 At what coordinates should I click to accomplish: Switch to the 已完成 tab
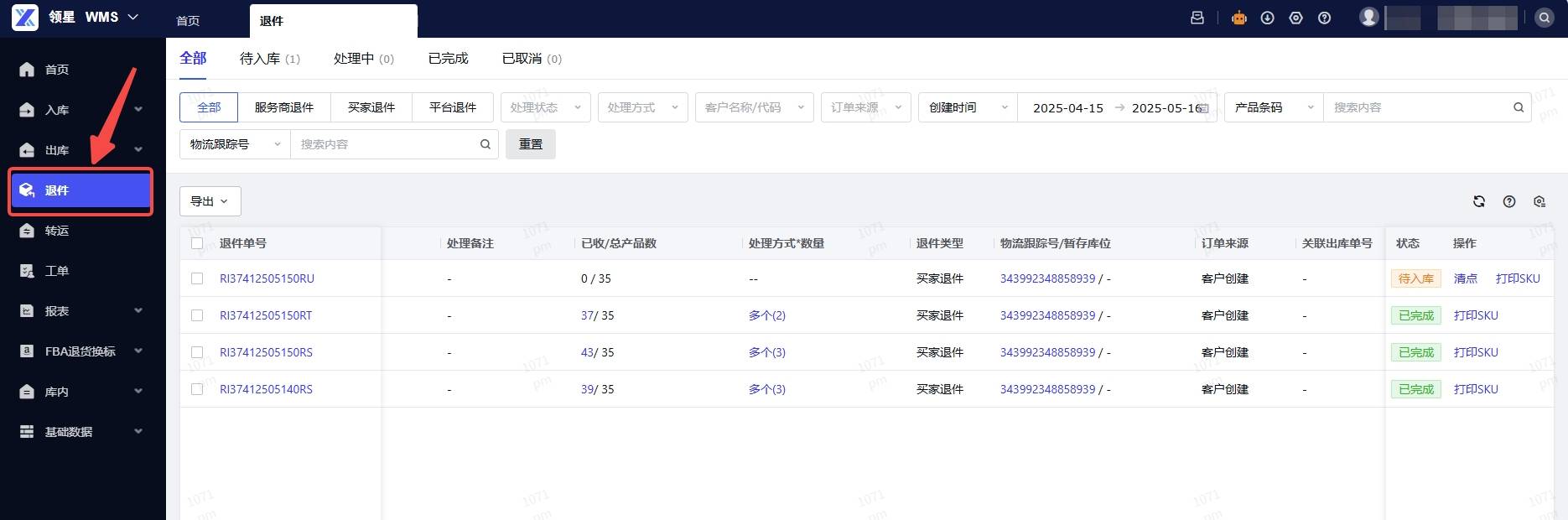pos(448,59)
